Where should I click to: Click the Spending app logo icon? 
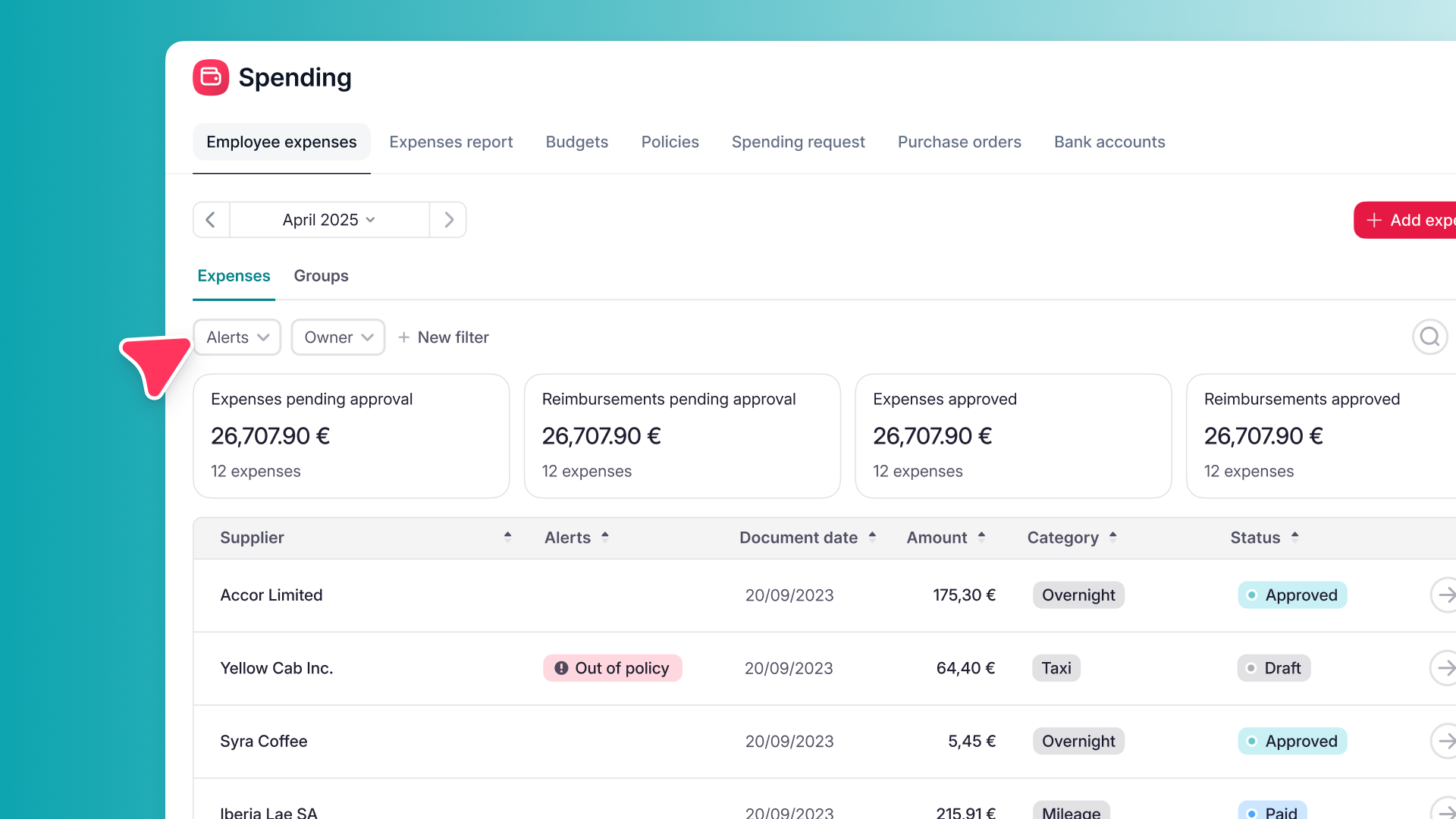point(211,77)
